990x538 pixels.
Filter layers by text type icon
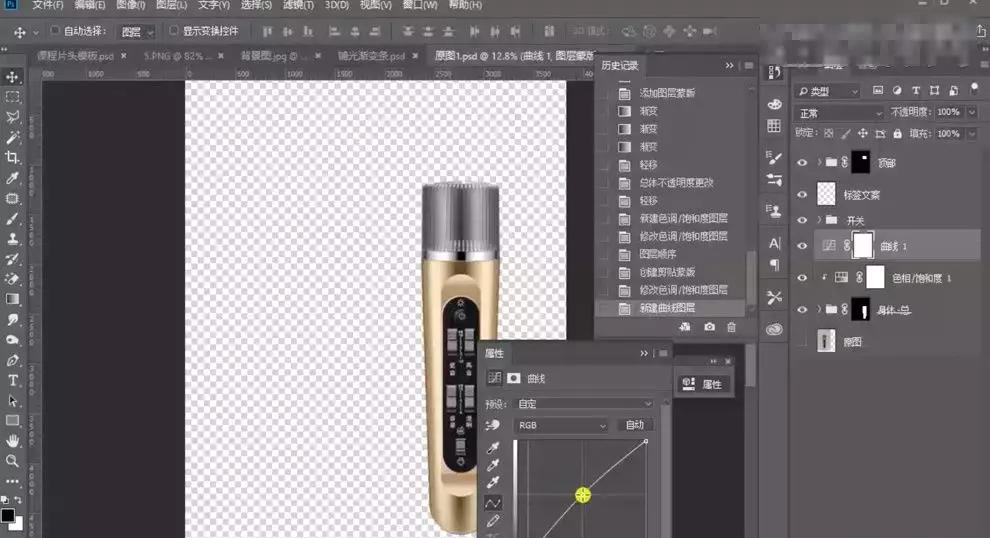(x=915, y=91)
